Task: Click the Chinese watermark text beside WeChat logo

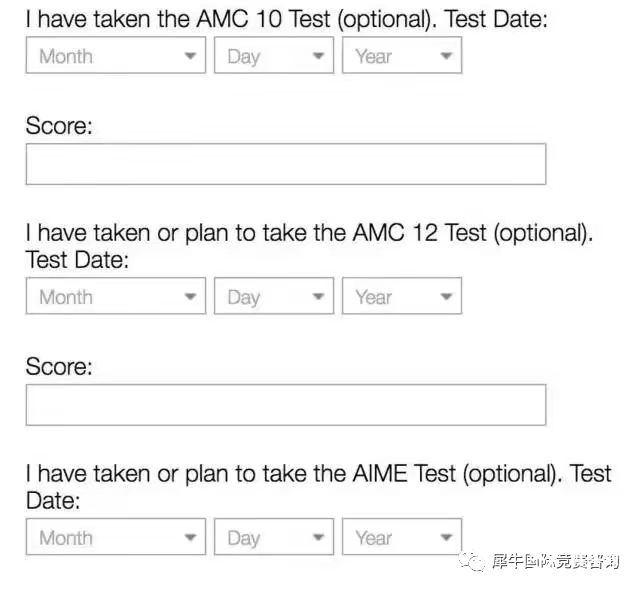Action: click(x=555, y=562)
